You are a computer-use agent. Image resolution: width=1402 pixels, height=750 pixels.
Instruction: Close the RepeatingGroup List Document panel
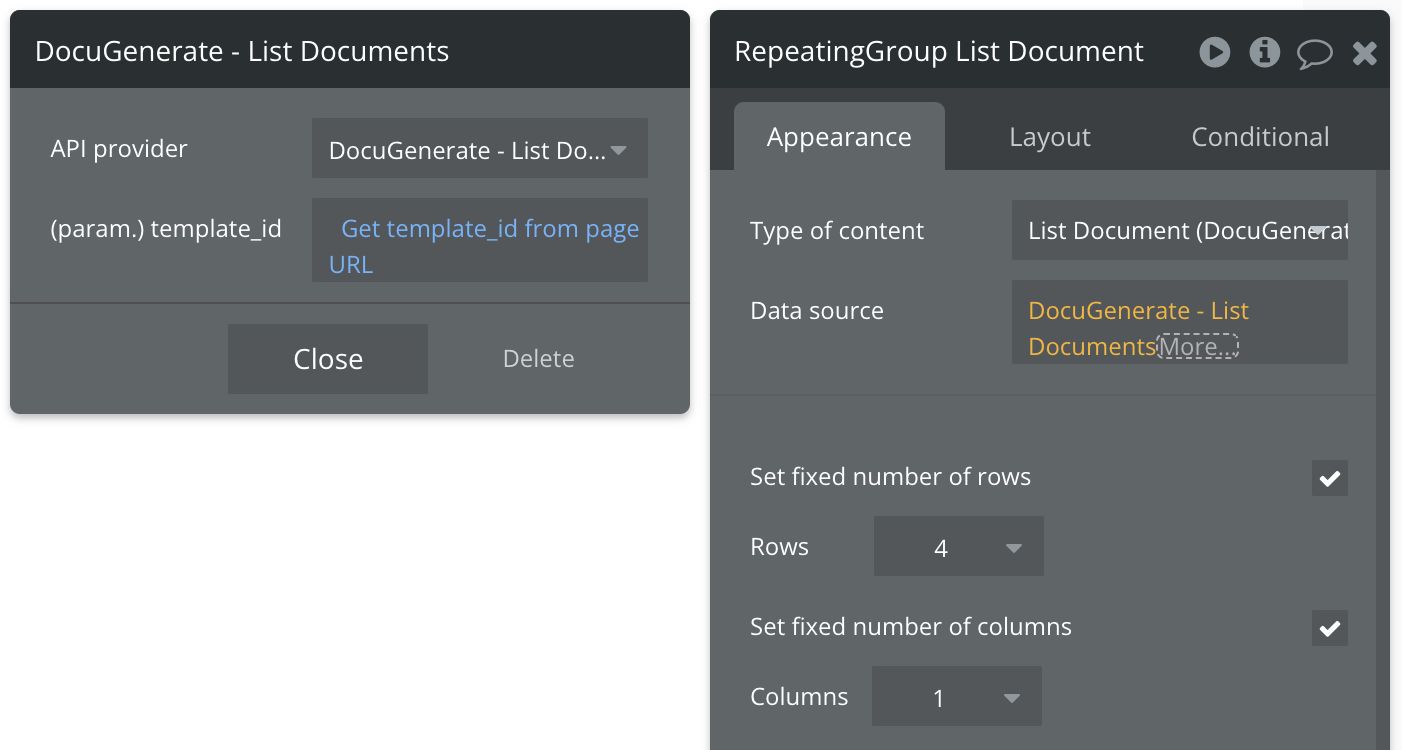click(x=1365, y=53)
